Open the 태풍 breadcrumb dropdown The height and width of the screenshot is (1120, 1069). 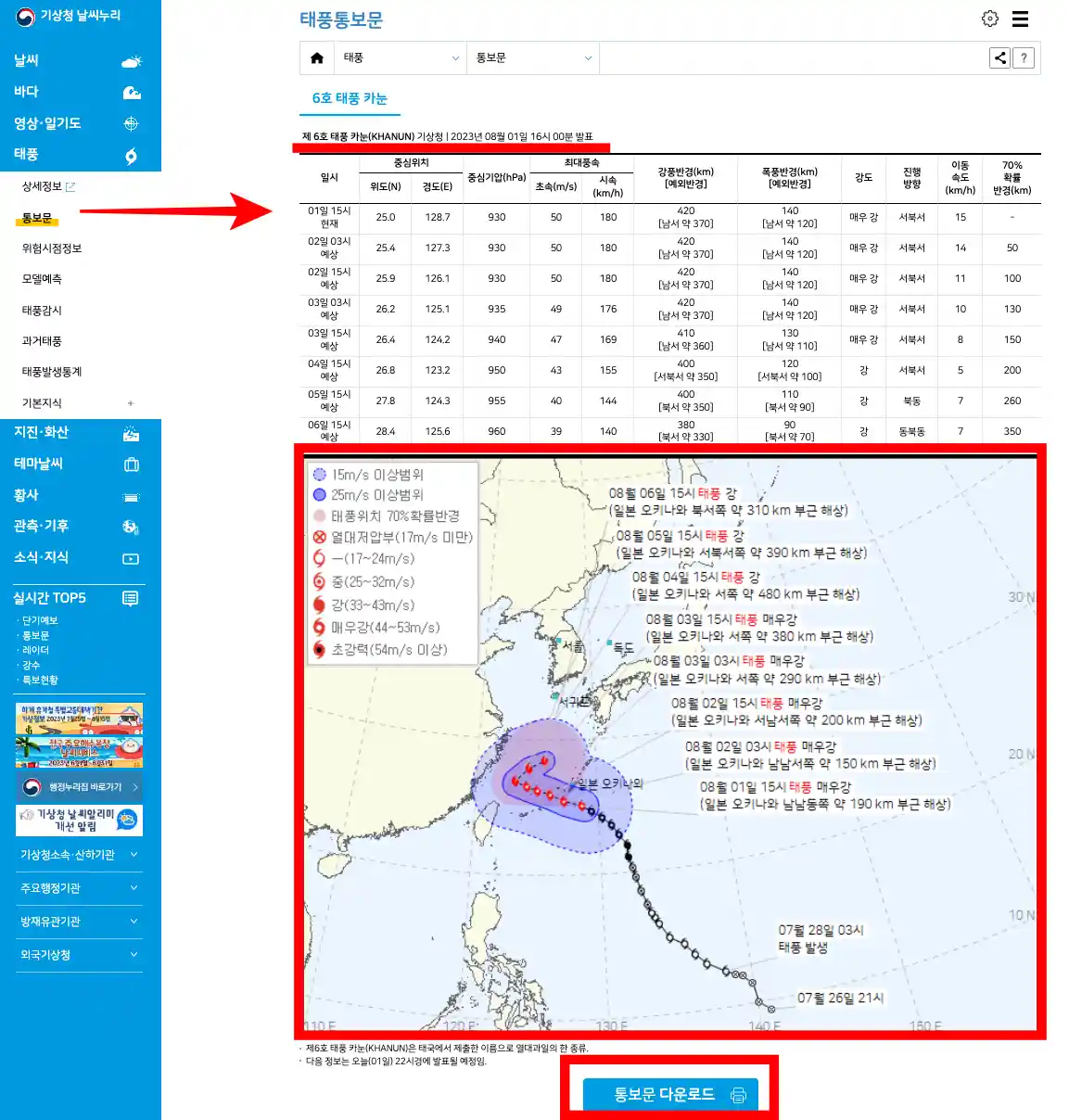coord(401,57)
